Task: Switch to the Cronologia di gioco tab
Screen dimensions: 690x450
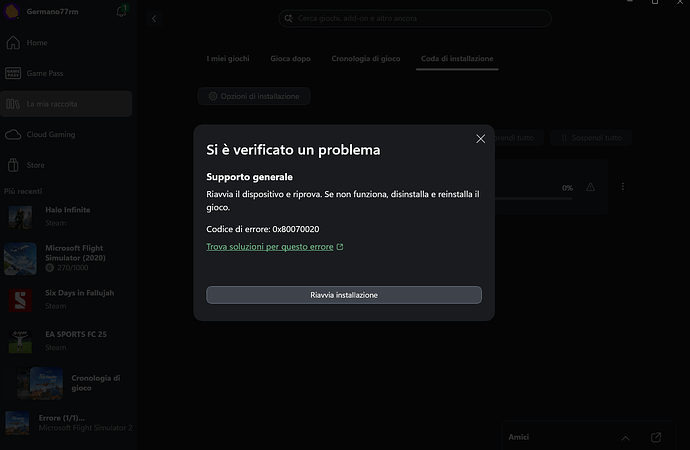Action: 364,59
